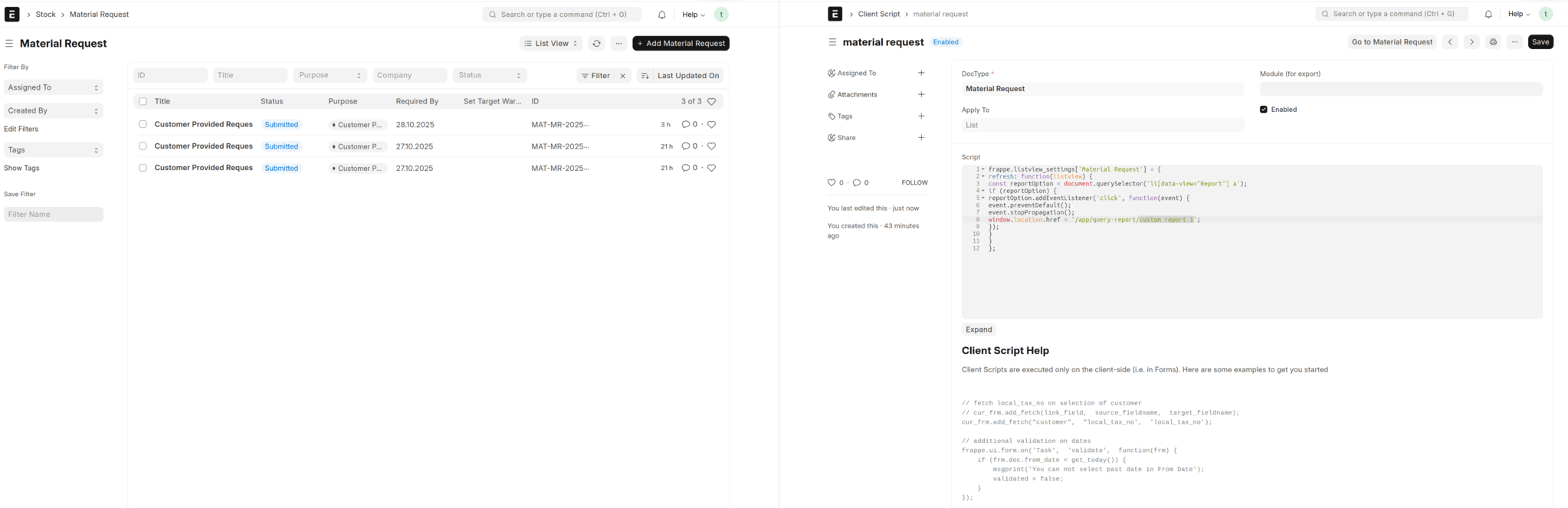Screen dimensions: 1568x508
Task: Save the client script
Action: pyautogui.click(x=1540, y=42)
